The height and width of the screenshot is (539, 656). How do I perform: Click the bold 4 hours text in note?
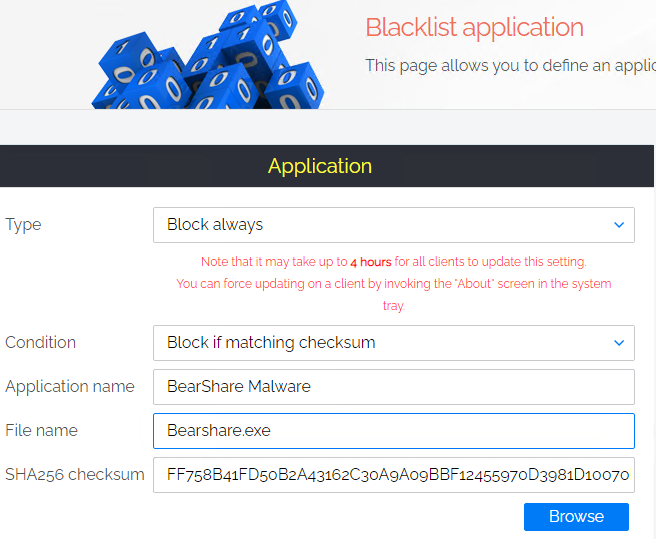point(371,262)
